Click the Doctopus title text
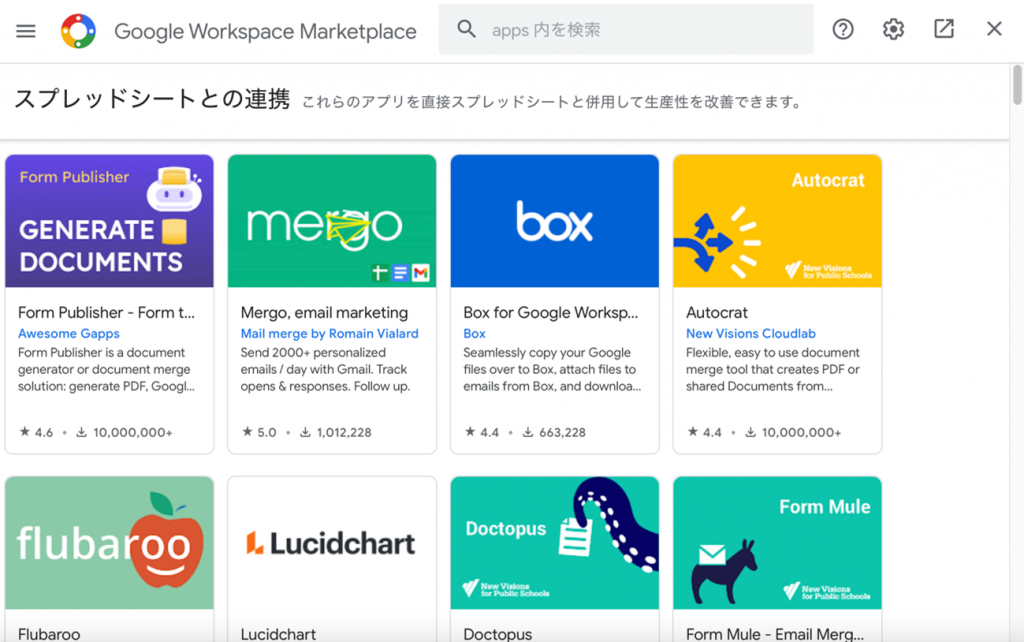 coord(498,634)
